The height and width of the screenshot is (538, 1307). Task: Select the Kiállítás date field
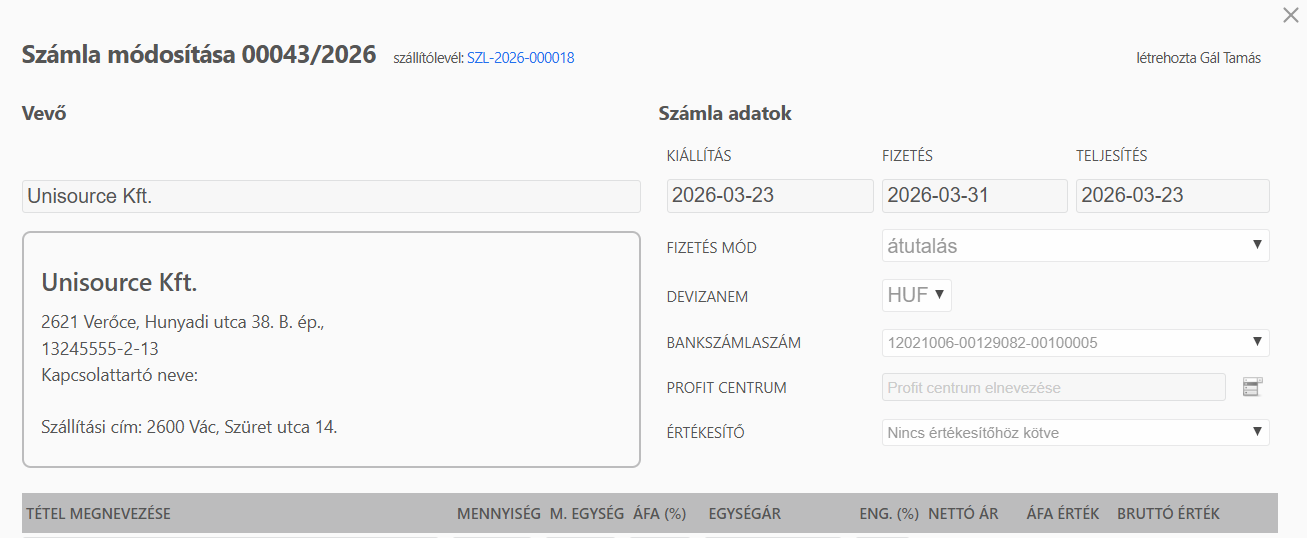pos(770,196)
